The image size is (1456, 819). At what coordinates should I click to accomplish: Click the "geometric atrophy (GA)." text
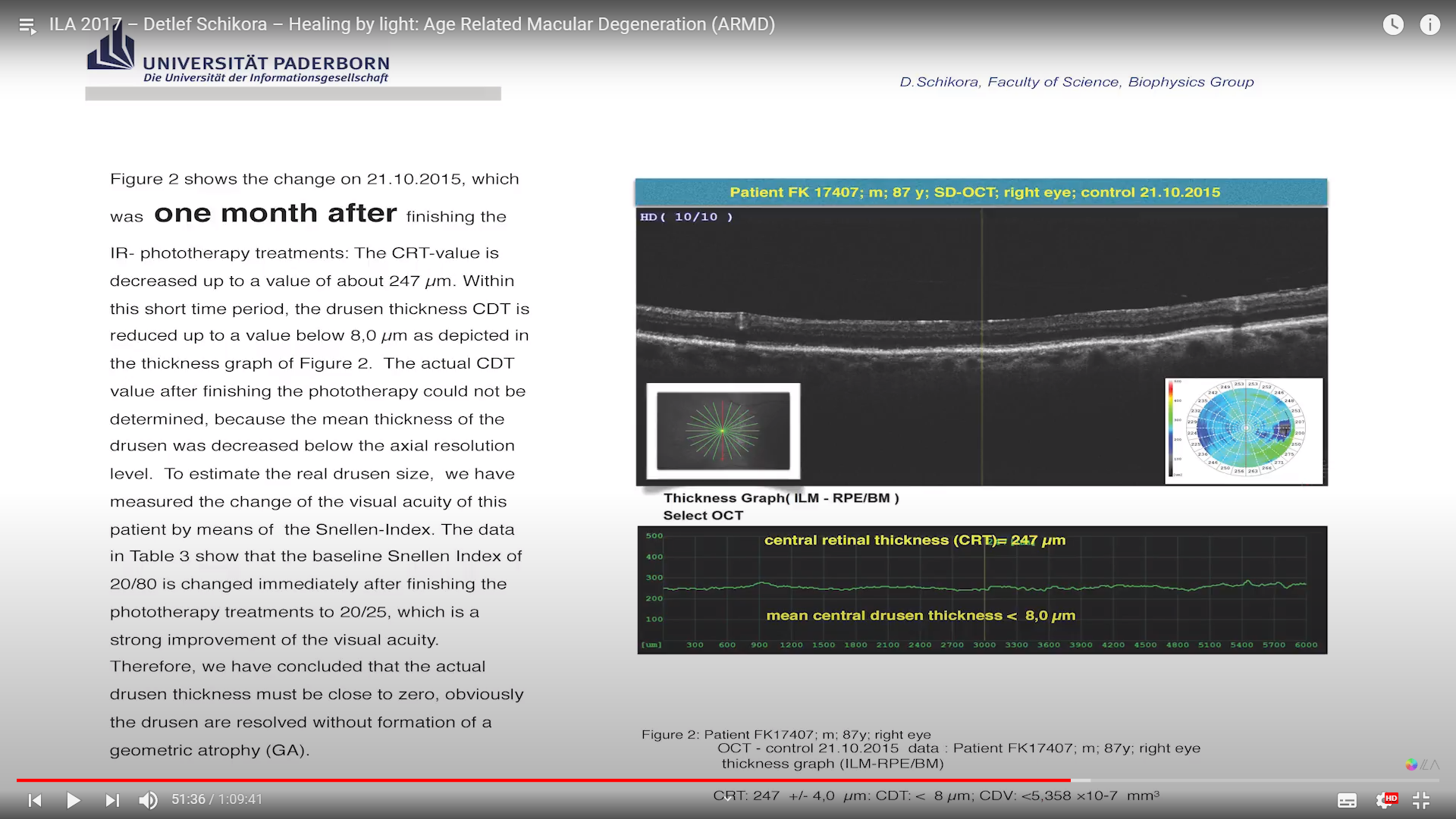[210, 751]
